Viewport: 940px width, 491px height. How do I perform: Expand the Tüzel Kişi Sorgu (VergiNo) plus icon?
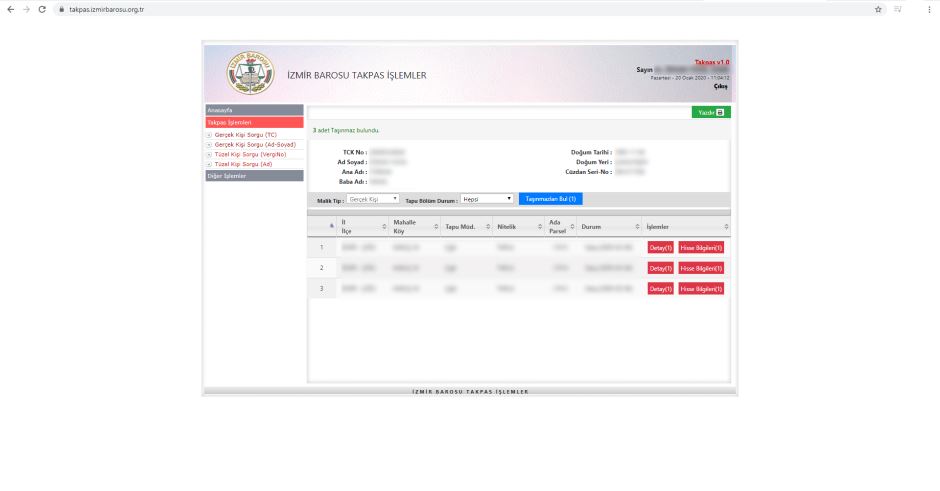coord(209,155)
